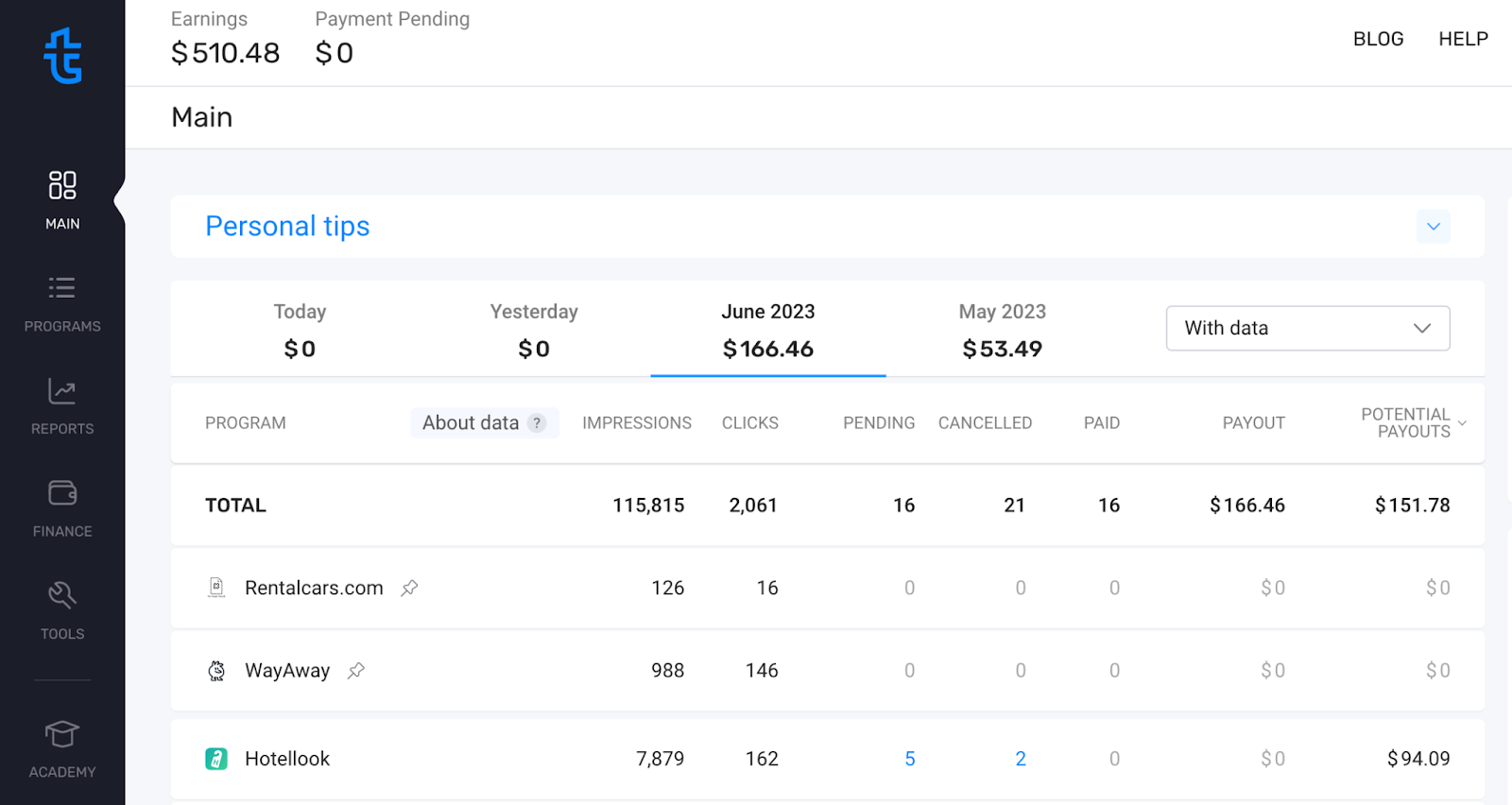Click Hotellook pending count 5
The width and height of the screenshot is (1512, 805).
pos(909,759)
